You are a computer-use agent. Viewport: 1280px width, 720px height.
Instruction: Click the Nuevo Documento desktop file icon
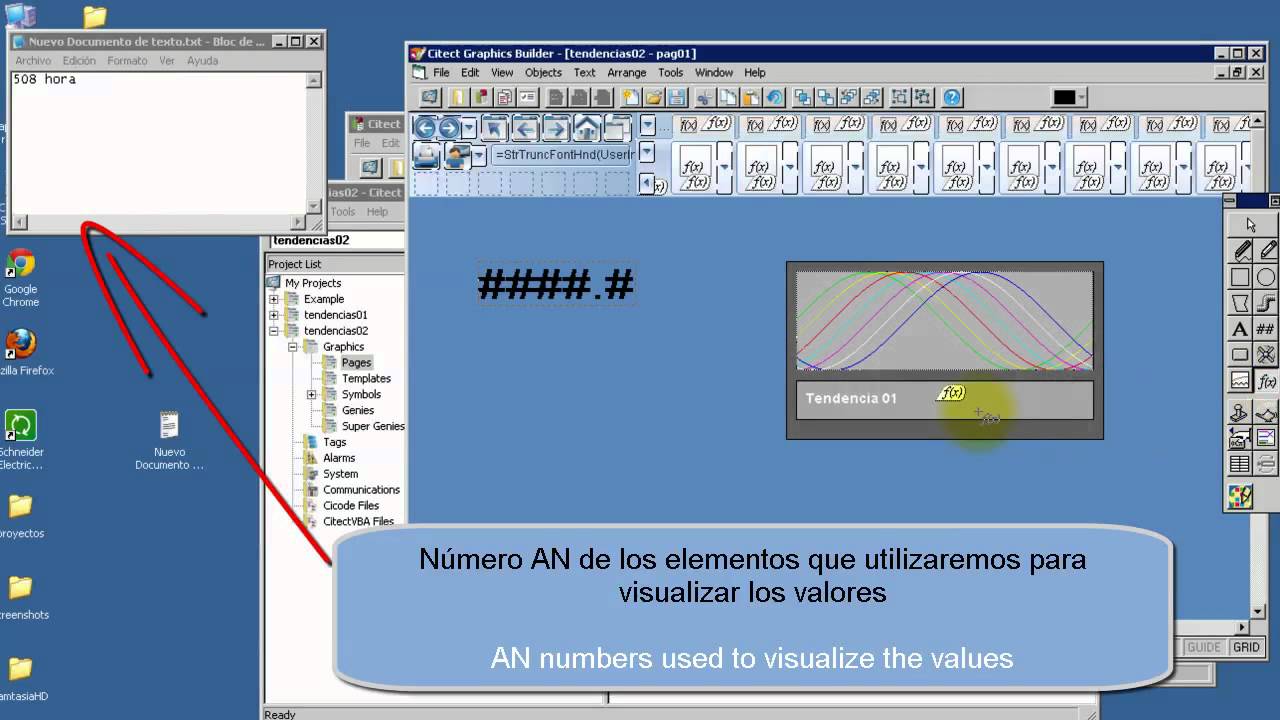click(169, 441)
